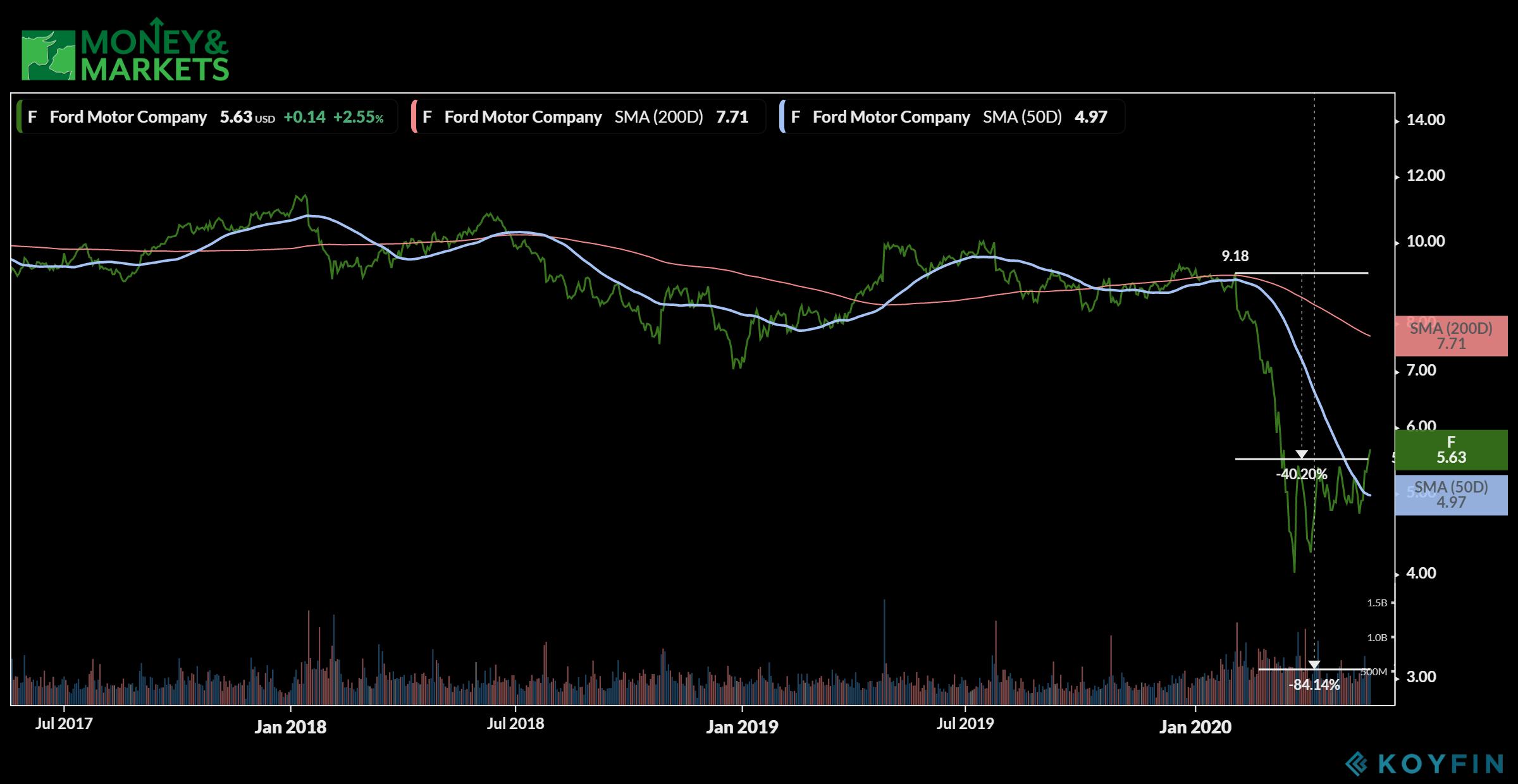Select the Ford Motor Company price legend
Screen dimensions: 1518x784
(207, 117)
